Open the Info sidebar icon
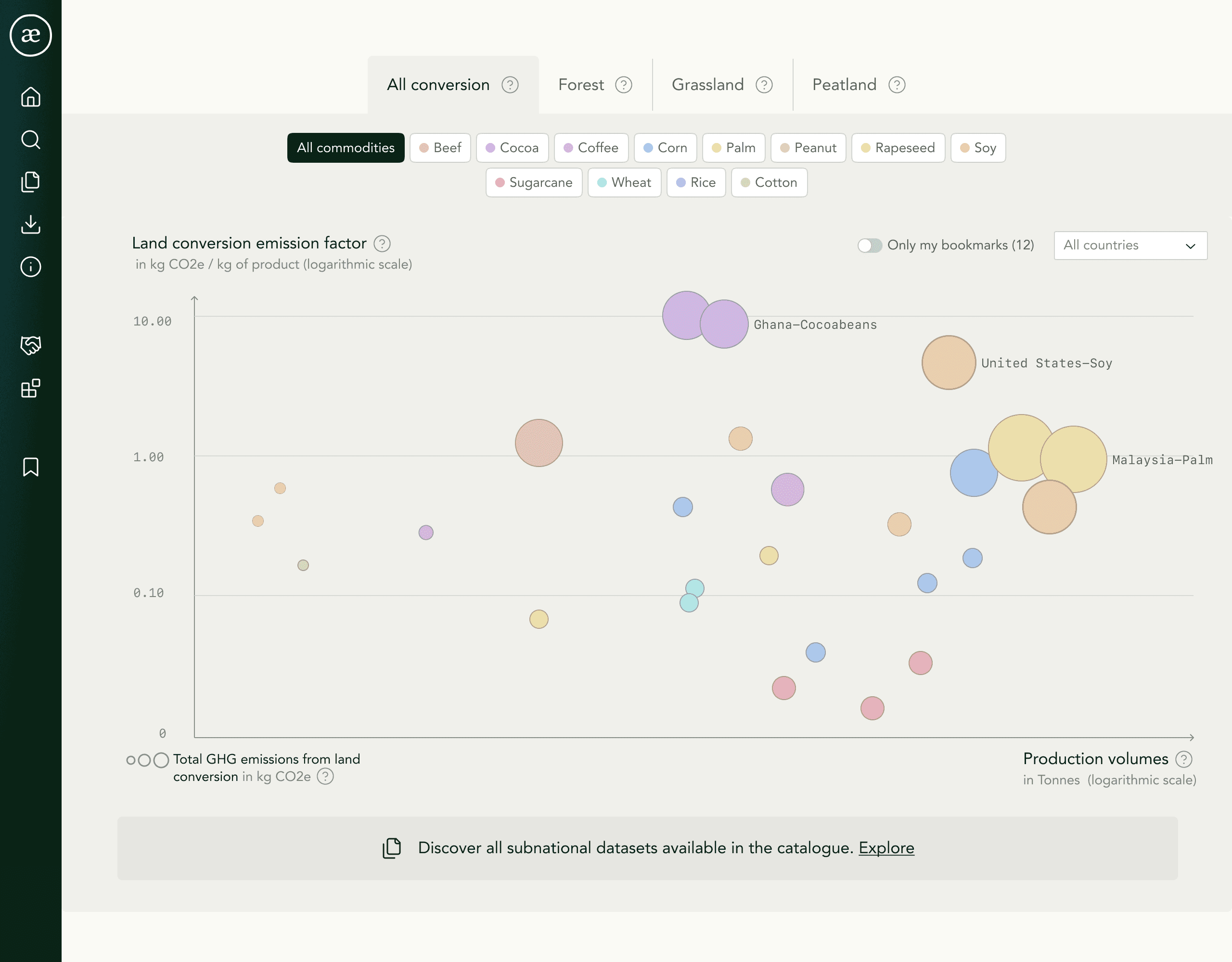Screen dimensions: 1232x962 pyautogui.click(x=30, y=266)
